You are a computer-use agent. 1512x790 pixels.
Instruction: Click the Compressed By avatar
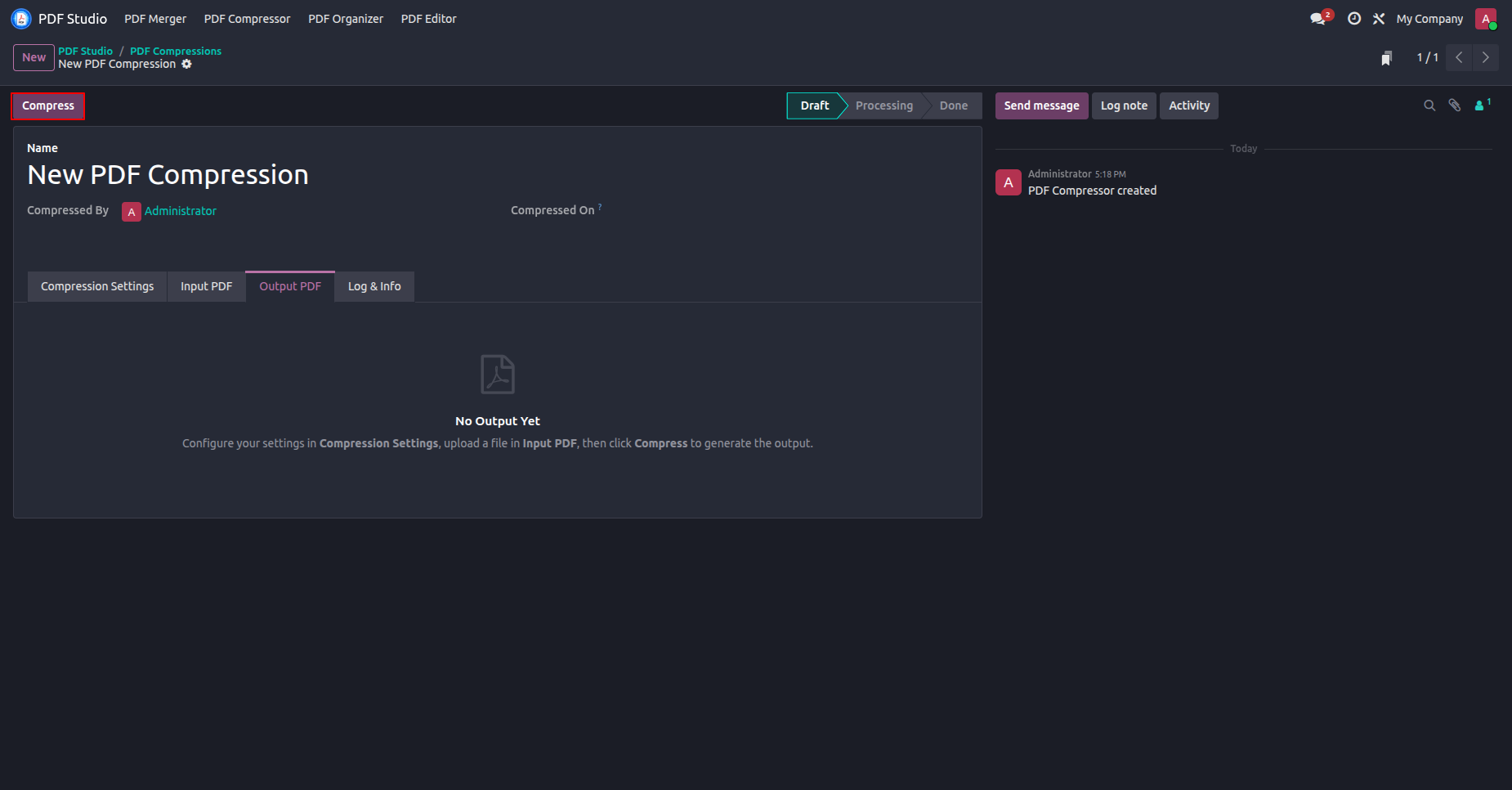point(132,212)
